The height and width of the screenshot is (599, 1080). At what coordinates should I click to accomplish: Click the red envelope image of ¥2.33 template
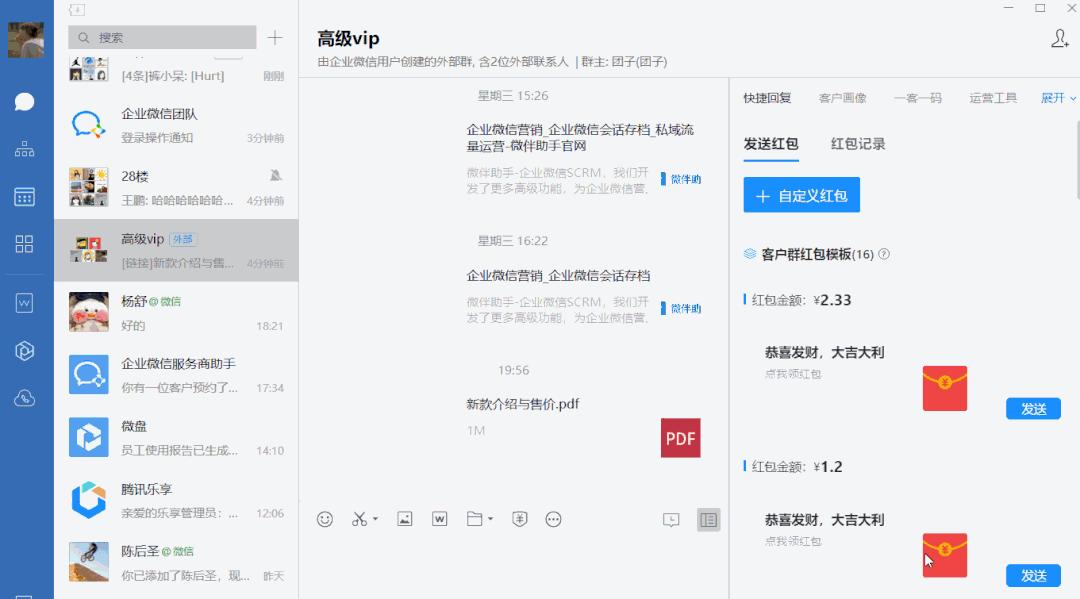945,388
